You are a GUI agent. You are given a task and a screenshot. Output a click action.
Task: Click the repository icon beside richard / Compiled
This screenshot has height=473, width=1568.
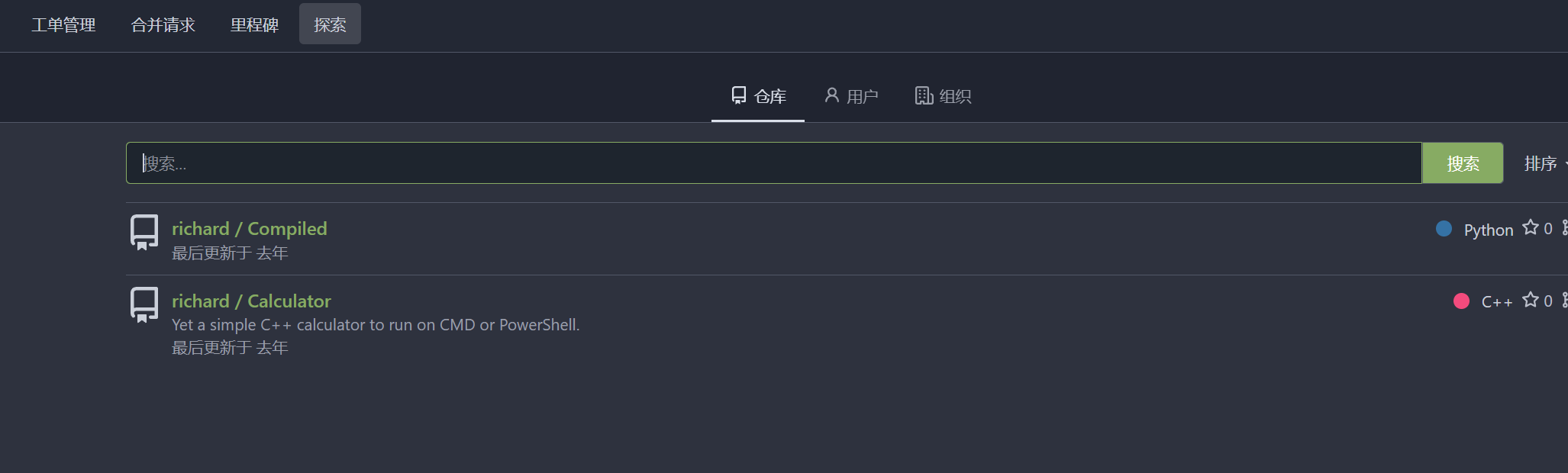[144, 231]
